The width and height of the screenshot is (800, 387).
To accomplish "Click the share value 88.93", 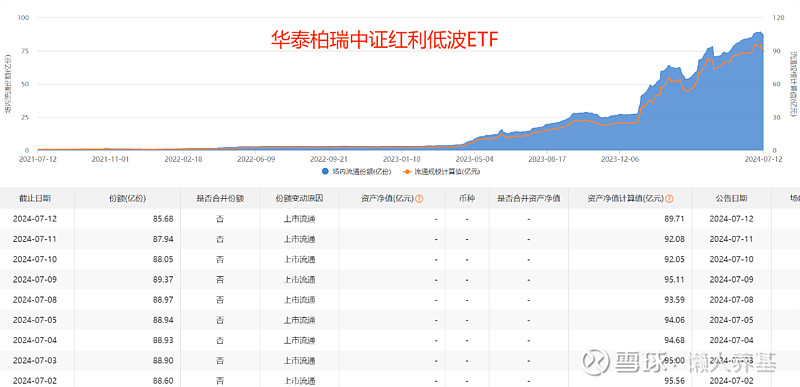I will 162,341.
